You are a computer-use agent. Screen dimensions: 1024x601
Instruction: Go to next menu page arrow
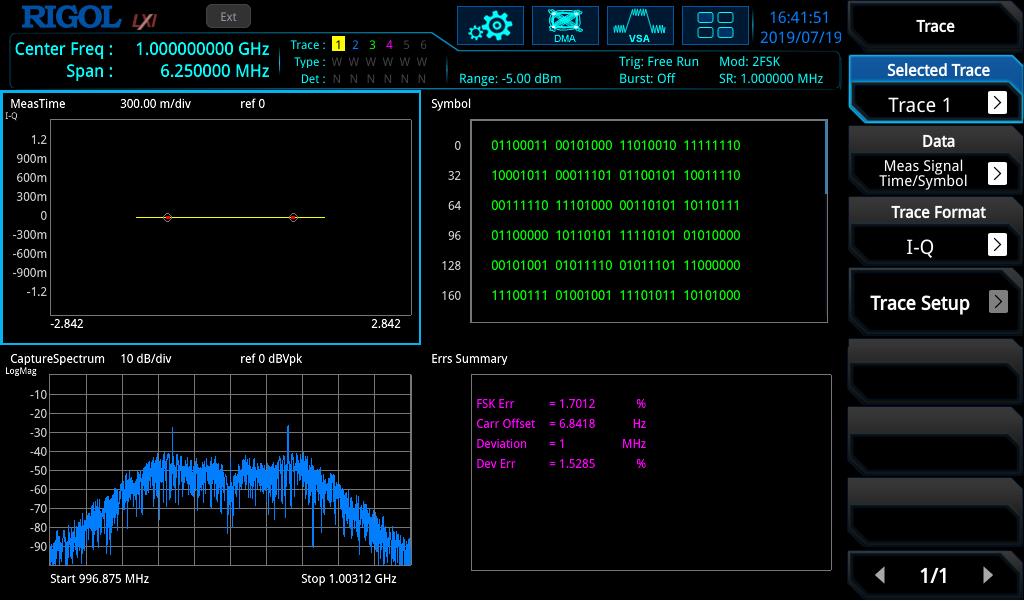987,575
